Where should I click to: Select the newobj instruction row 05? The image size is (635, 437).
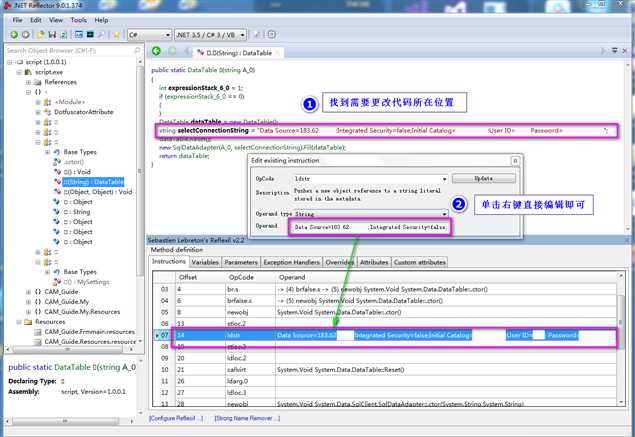(385, 312)
